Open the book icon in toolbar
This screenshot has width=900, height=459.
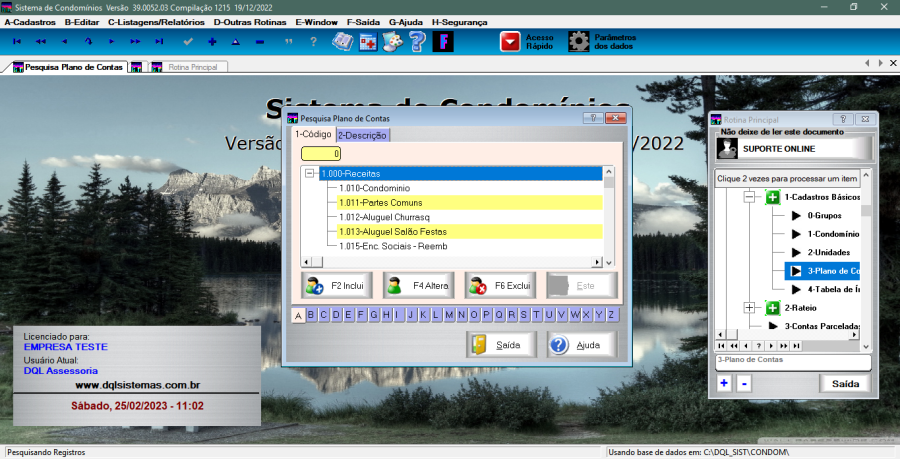coord(343,41)
